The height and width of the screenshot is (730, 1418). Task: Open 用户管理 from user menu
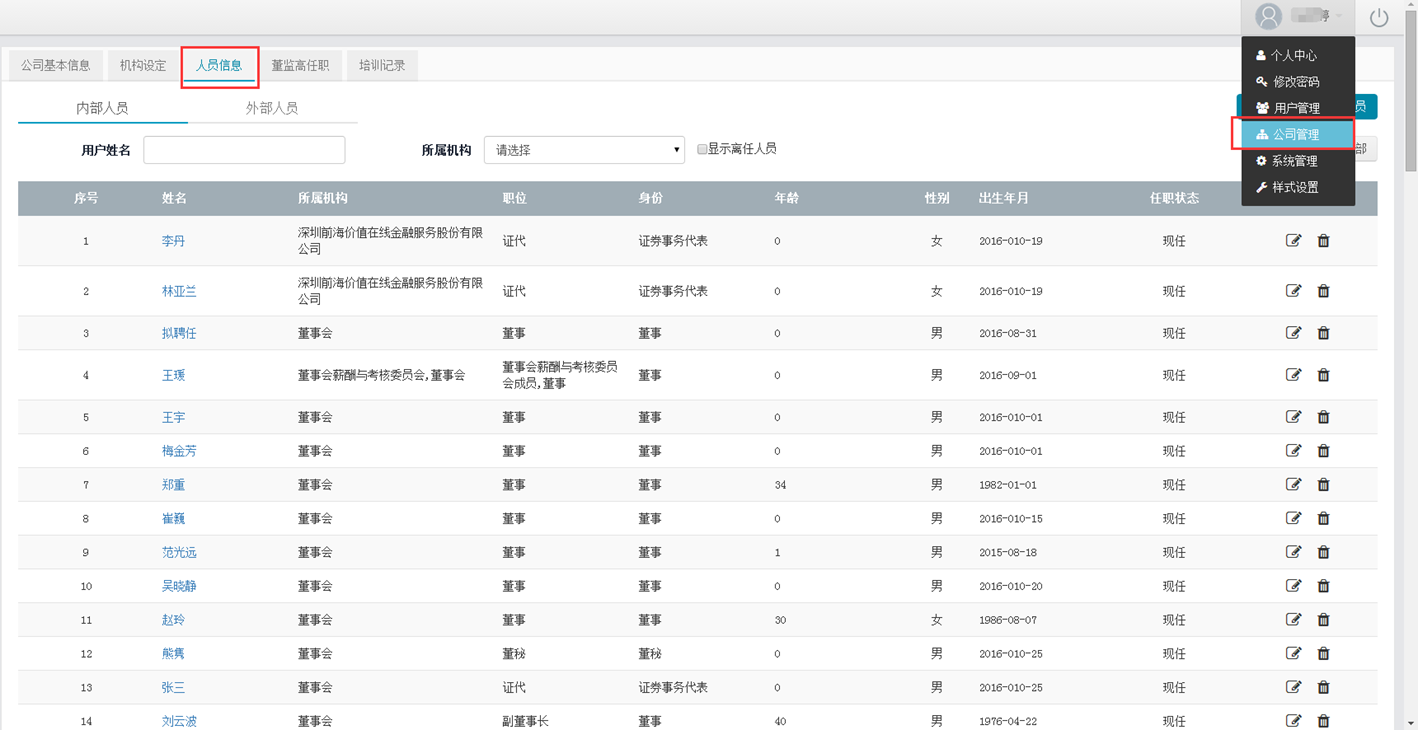pyautogui.click(x=1298, y=108)
